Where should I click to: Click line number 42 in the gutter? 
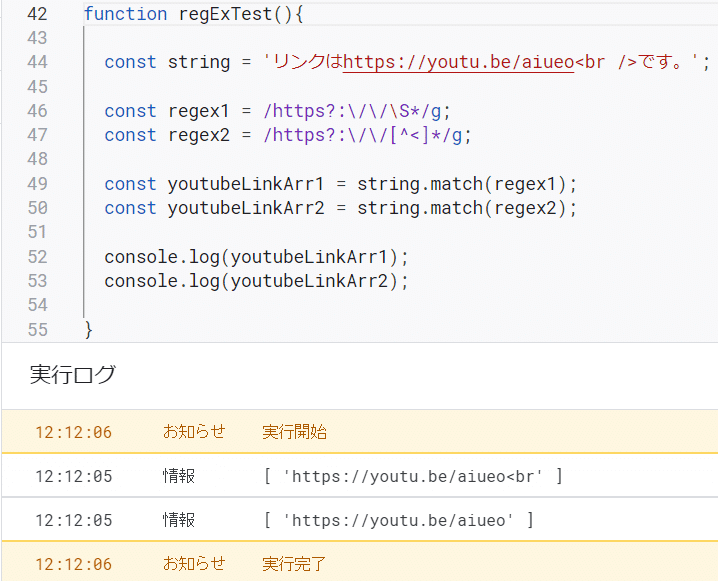36,14
